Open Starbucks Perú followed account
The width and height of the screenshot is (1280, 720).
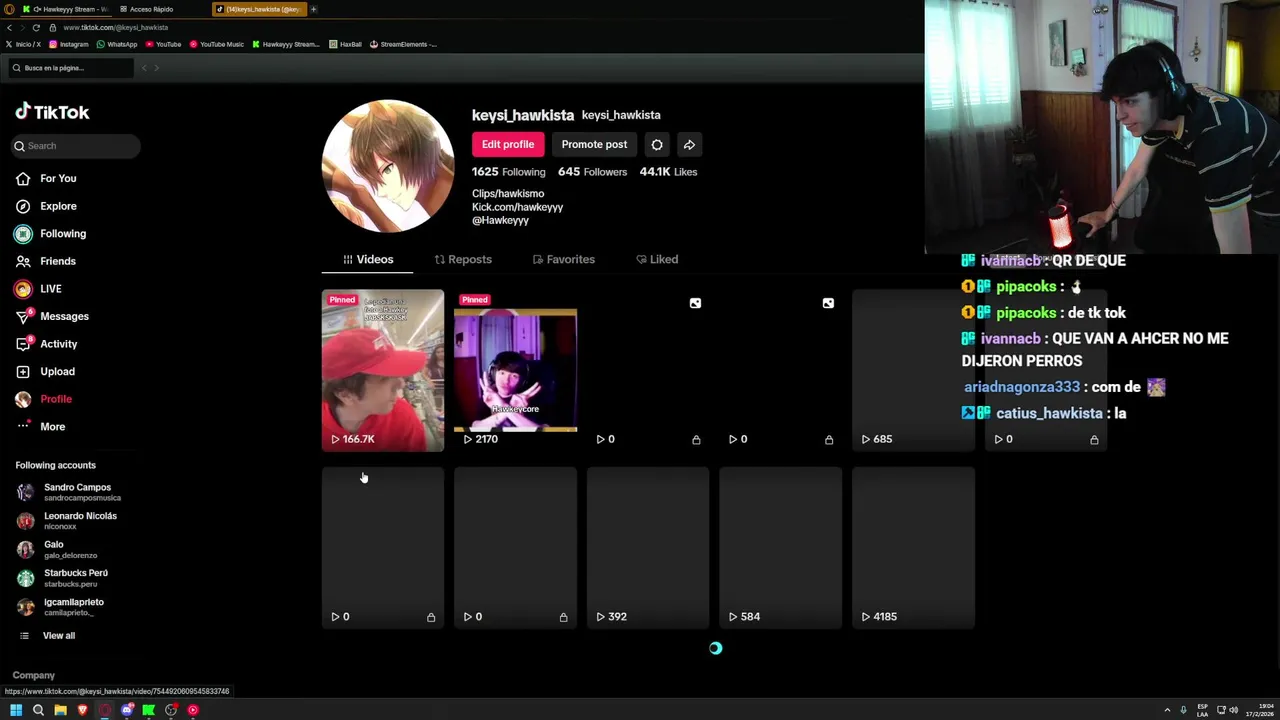click(62, 578)
